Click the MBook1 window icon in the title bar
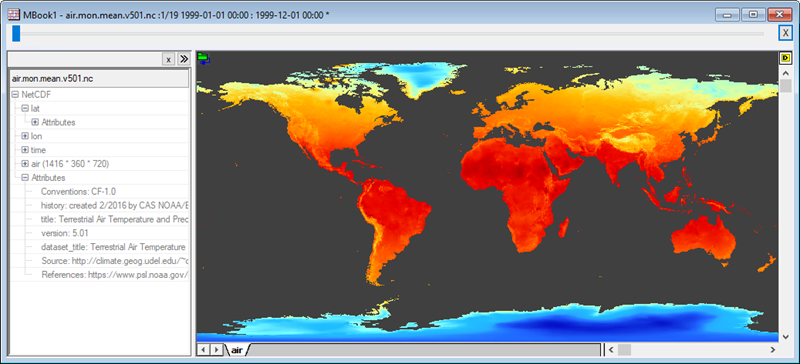This screenshot has width=800, height=364. pyautogui.click(x=13, y=15)
